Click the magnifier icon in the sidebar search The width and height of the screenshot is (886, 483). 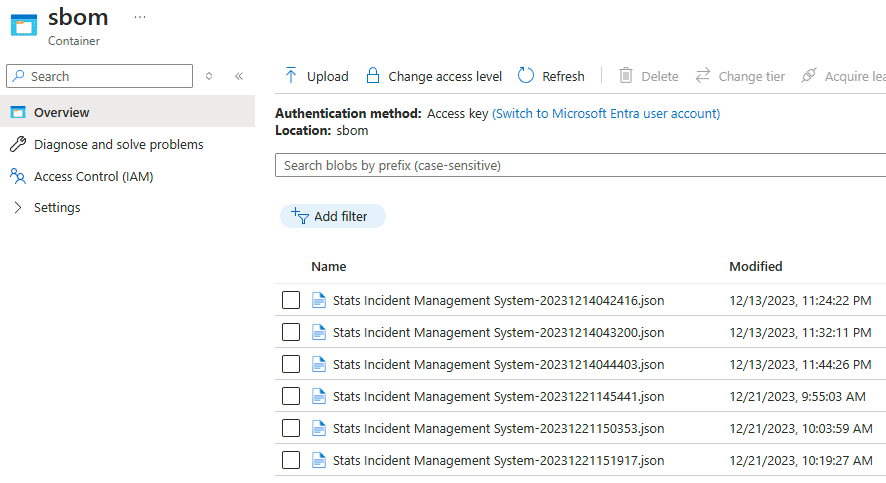coord(19,76)
